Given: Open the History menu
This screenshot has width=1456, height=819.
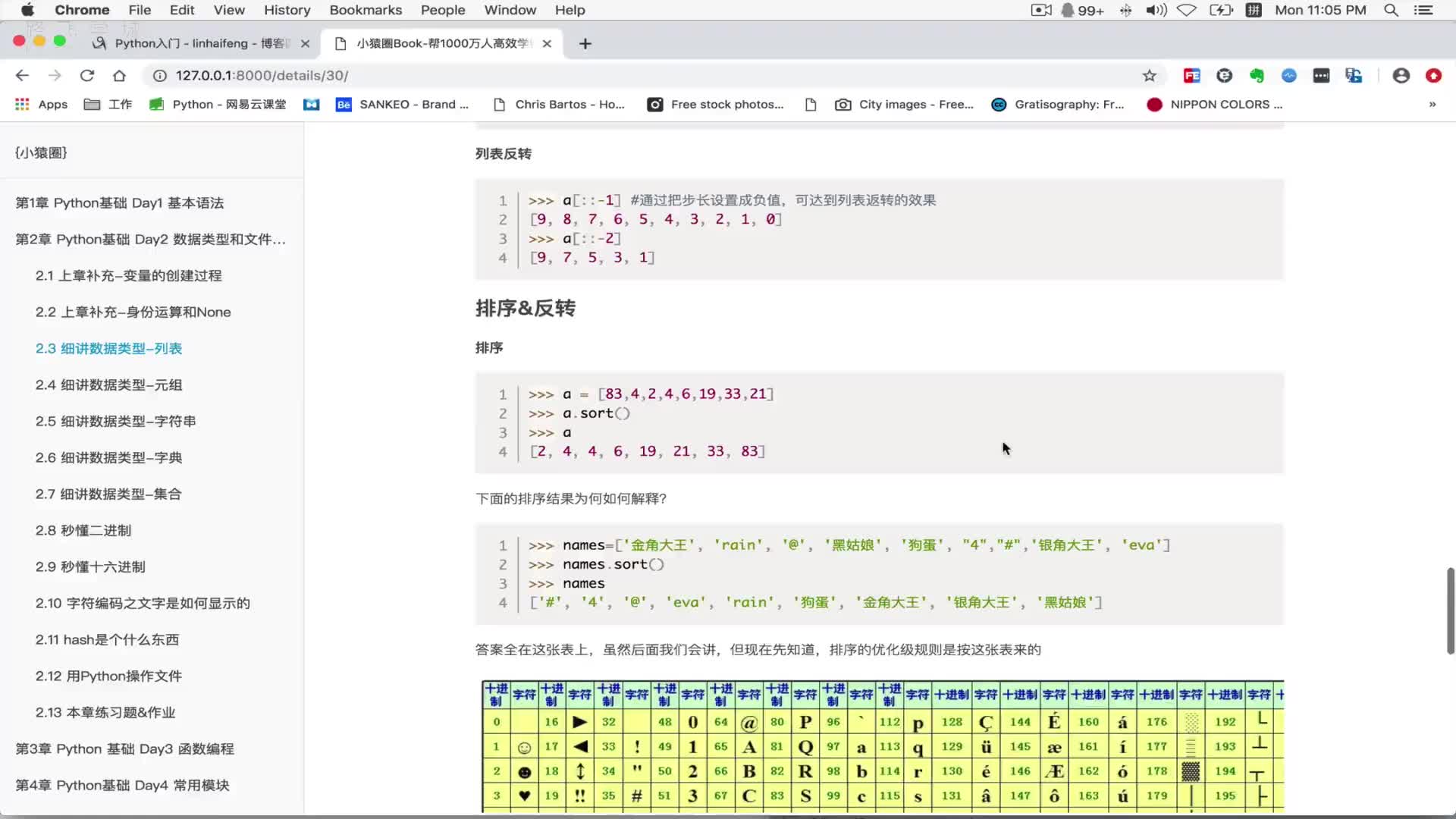Looking at the screenshot, I should pyautogui.click(x=287, y=10).
